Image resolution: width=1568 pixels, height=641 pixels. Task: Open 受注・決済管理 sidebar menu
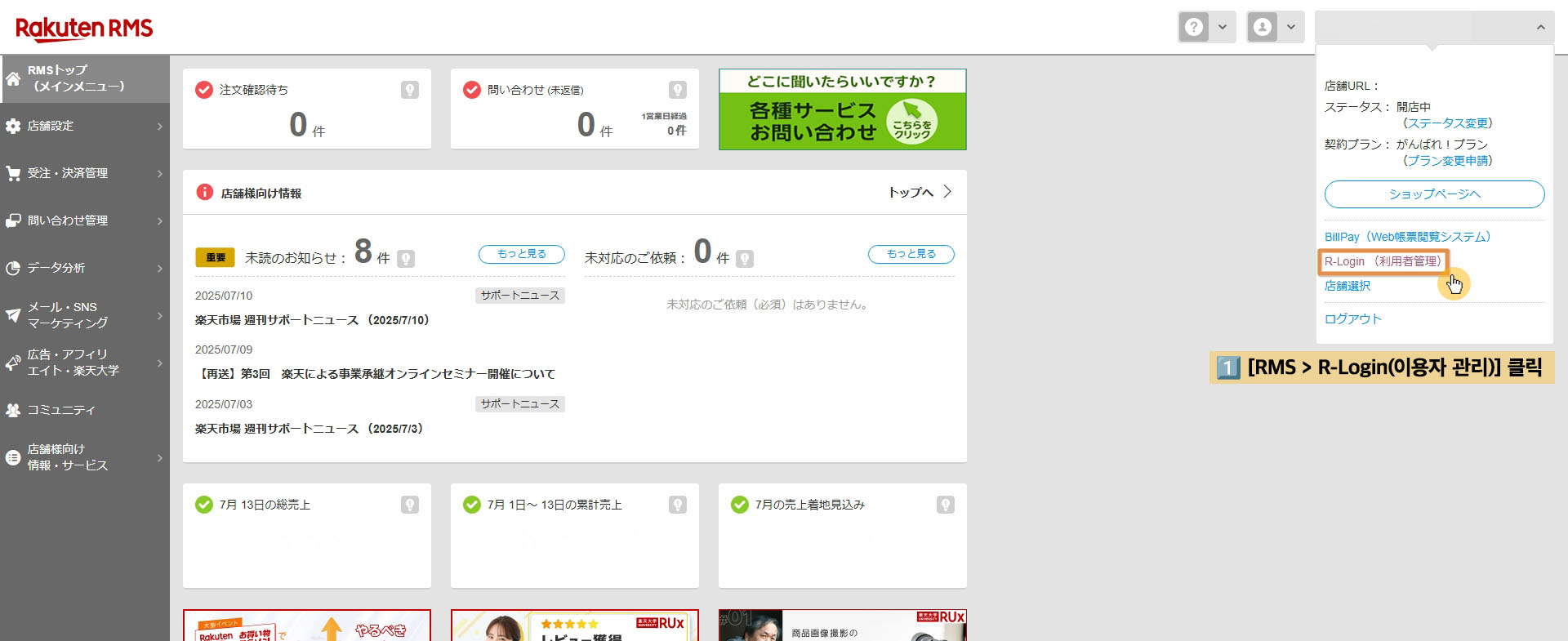click(85, 173)
